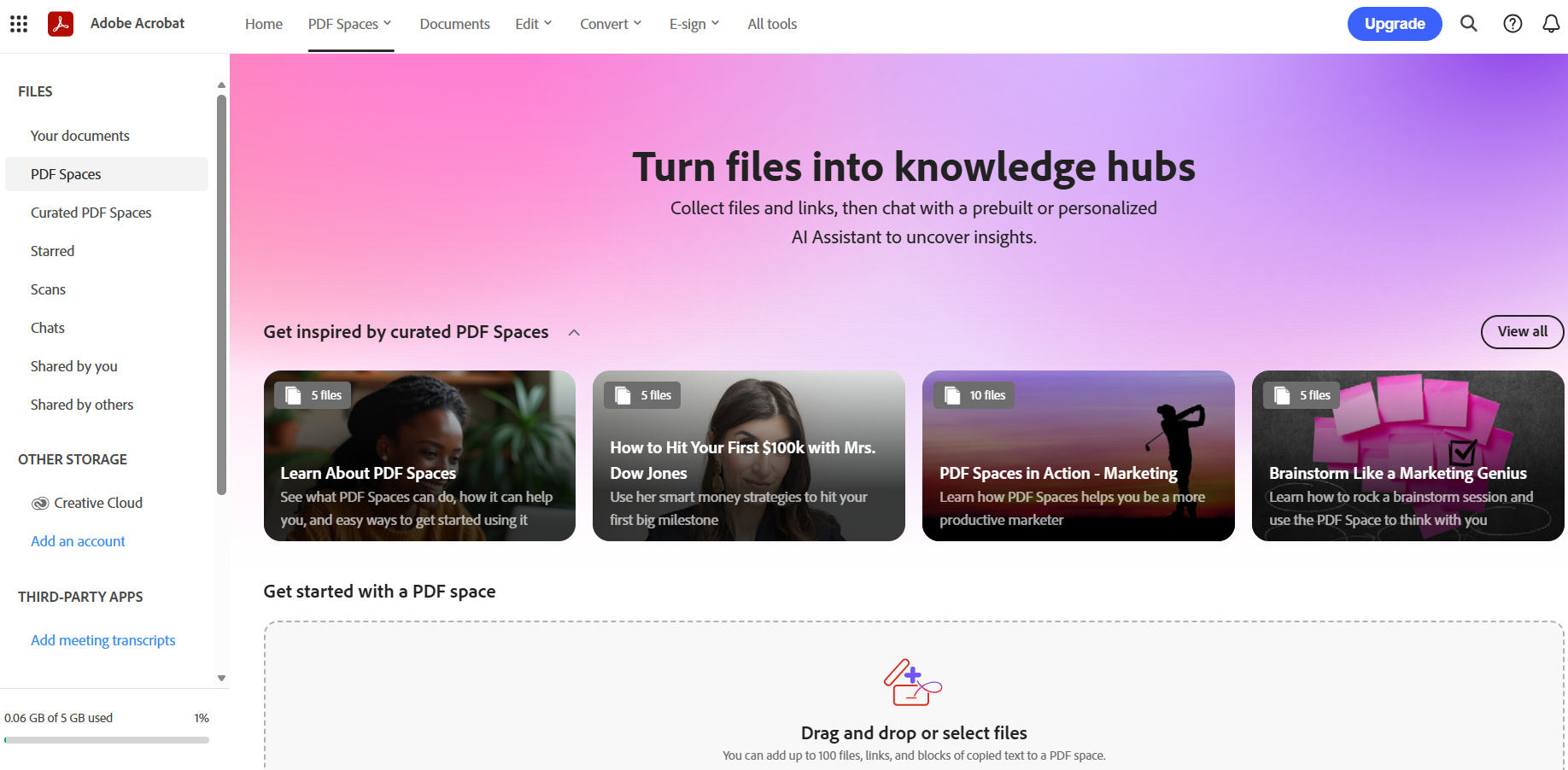Click the sidebar scroll down arrow
Screen dimensions: 1568x770
[x=221, y=679]
